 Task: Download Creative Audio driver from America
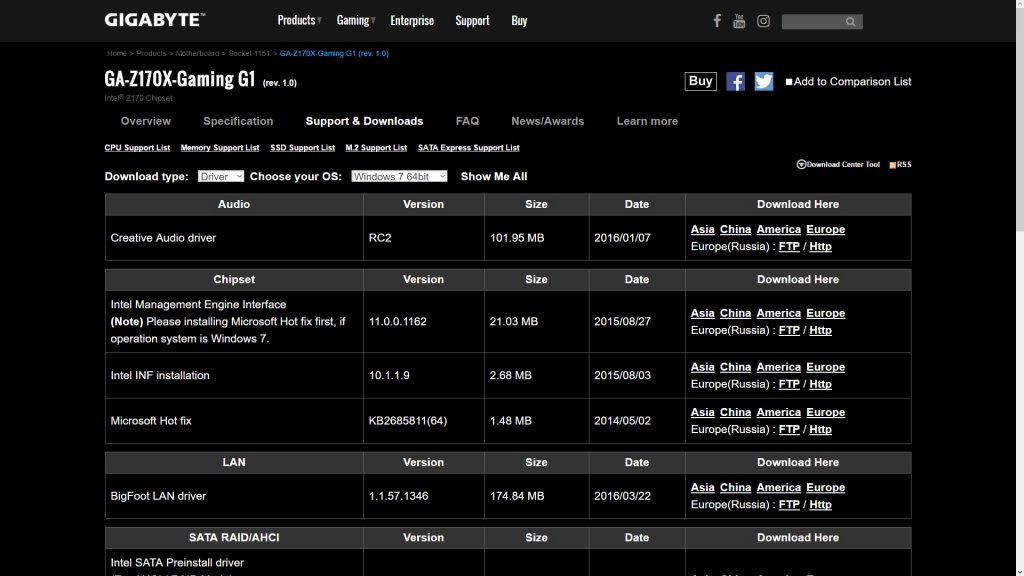pos(778,229)
